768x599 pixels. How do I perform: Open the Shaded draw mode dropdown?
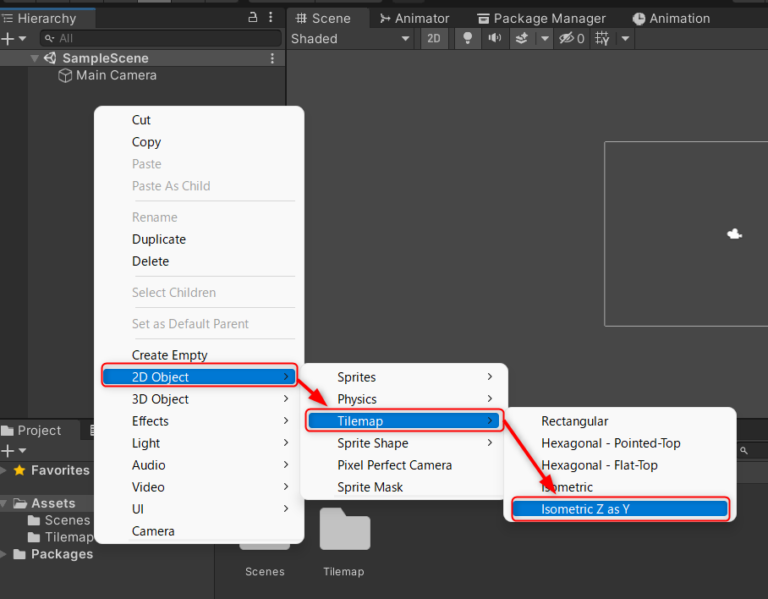tap(350, 39)
